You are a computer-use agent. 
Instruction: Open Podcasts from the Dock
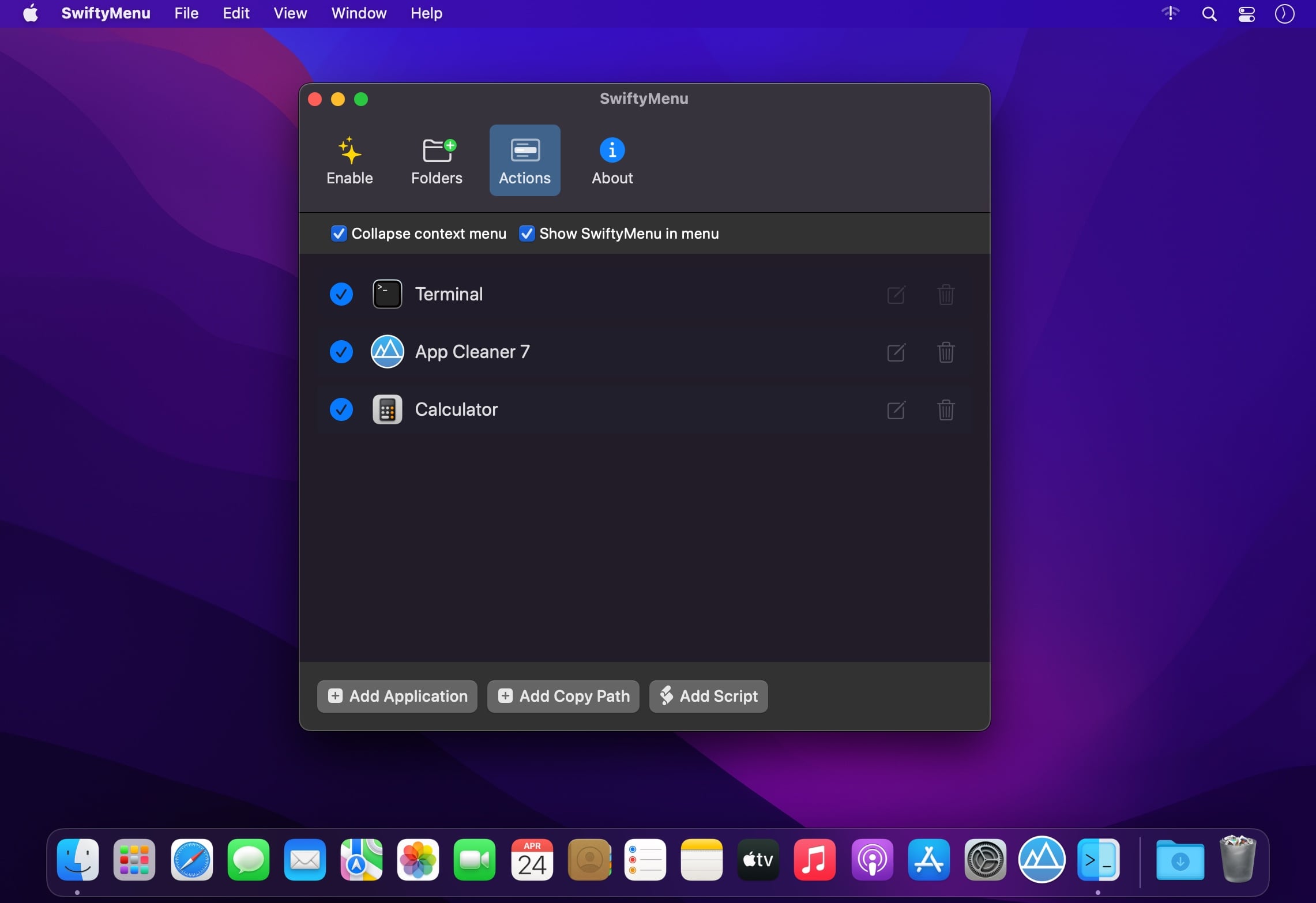click(x=873, y=860)
